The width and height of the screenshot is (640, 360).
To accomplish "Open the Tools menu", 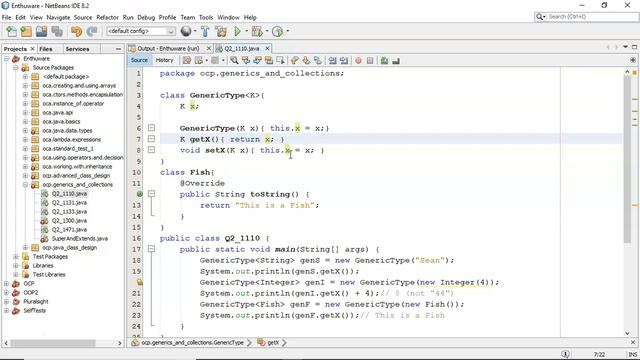I will click(x=206, y=18).
